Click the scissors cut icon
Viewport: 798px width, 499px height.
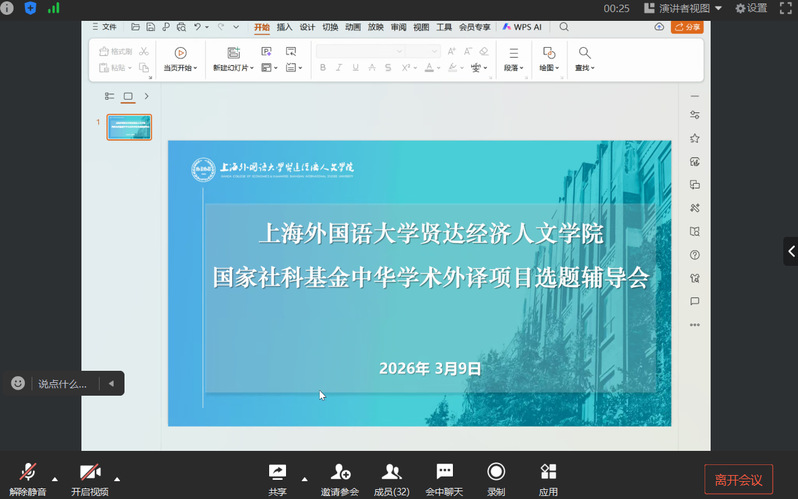(144, 51)
